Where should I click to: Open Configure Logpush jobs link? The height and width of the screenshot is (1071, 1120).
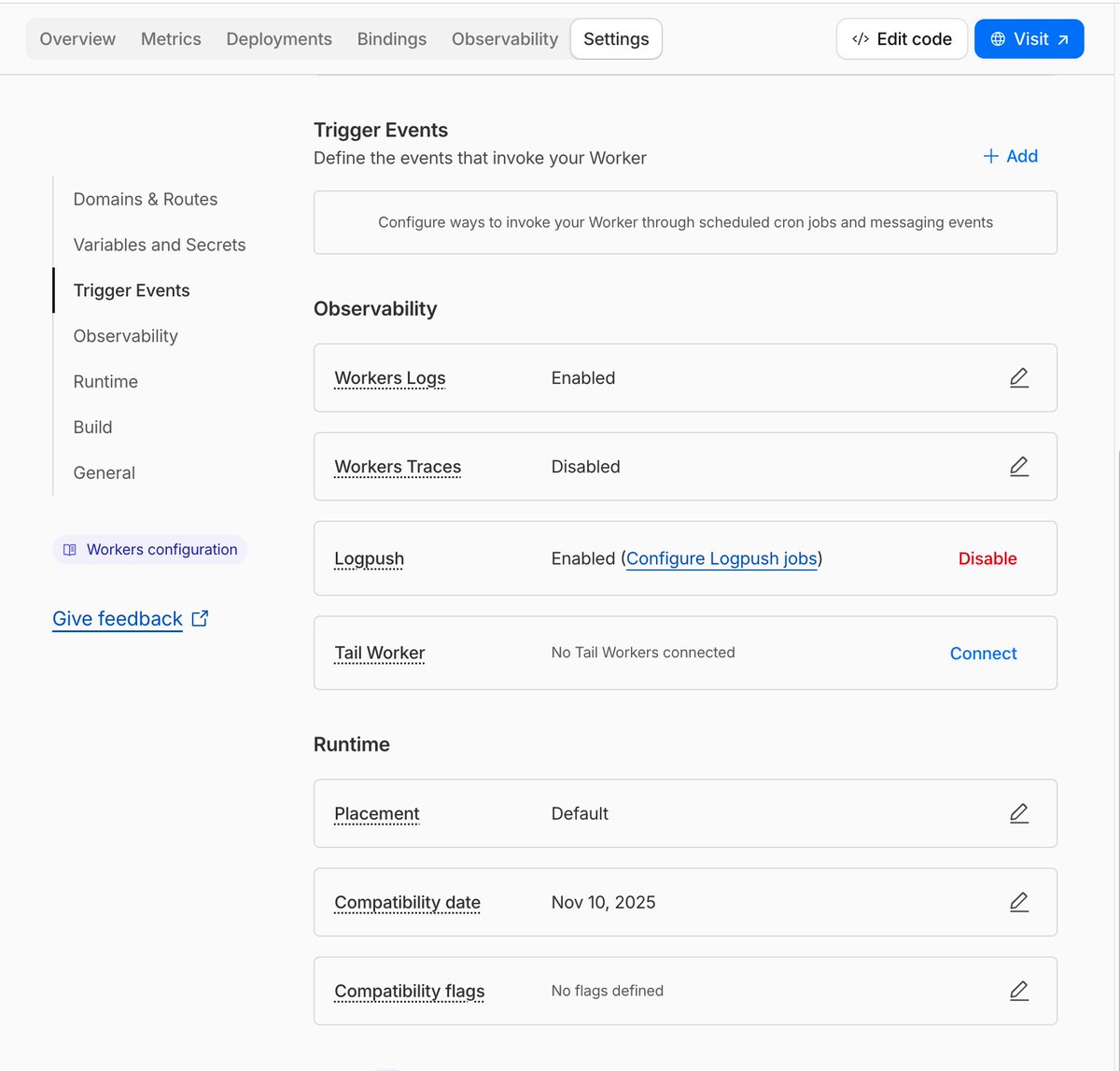click(721, 558)
